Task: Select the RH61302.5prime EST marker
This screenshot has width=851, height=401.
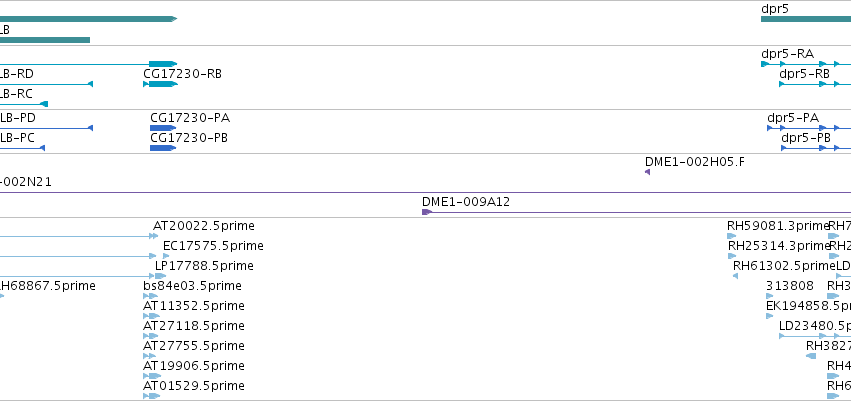Action: pos(735,276)
